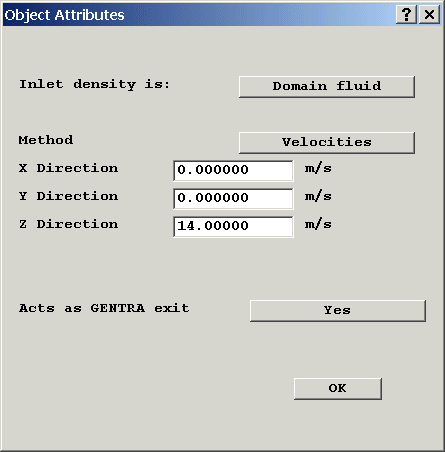Click the m/s unit beside Z Direction
This screenshot has width=445, height=452.
pos(318,225)
